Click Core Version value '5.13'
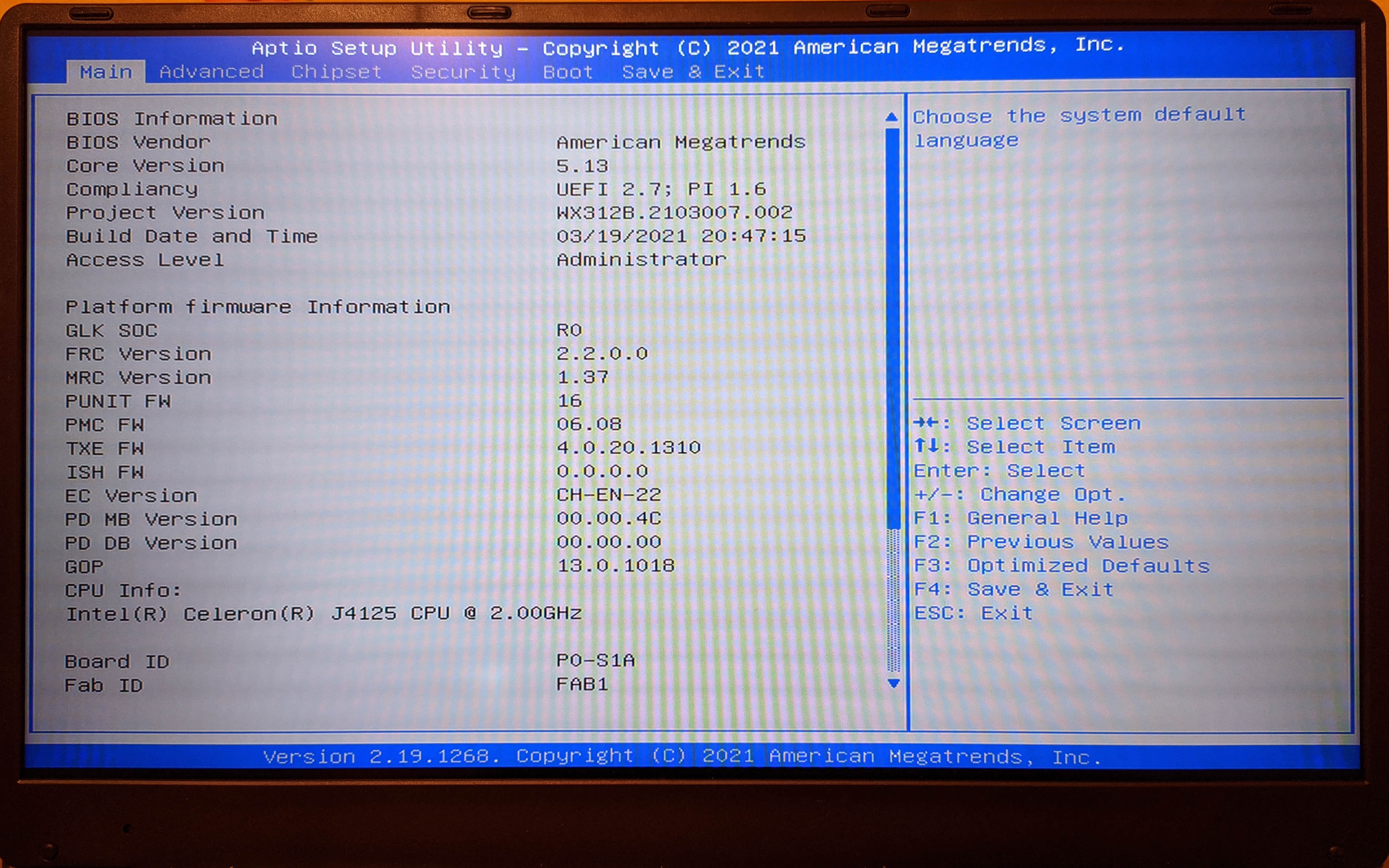Viewport: 1389px width, 868px height. [x=582, y=166]
